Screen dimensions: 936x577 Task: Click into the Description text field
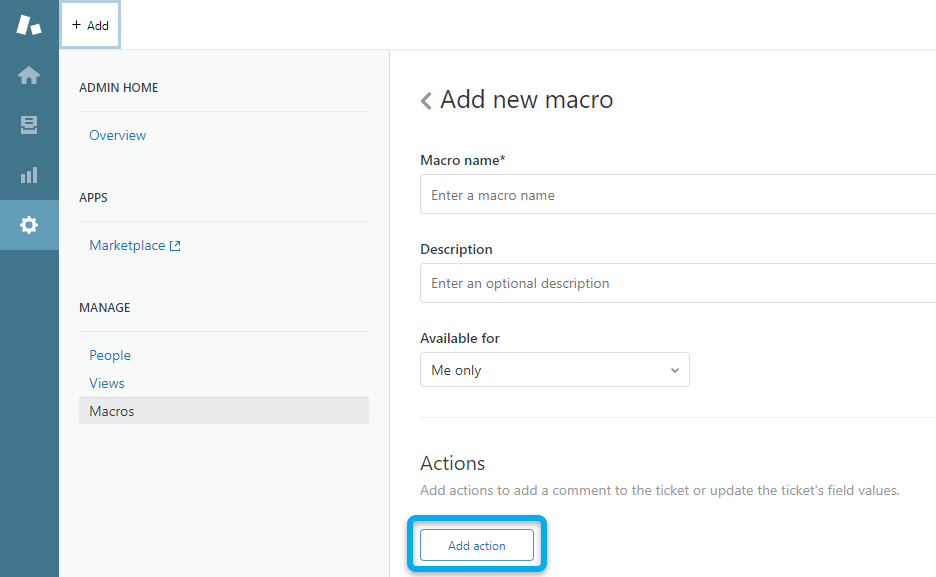coord(677,283)
